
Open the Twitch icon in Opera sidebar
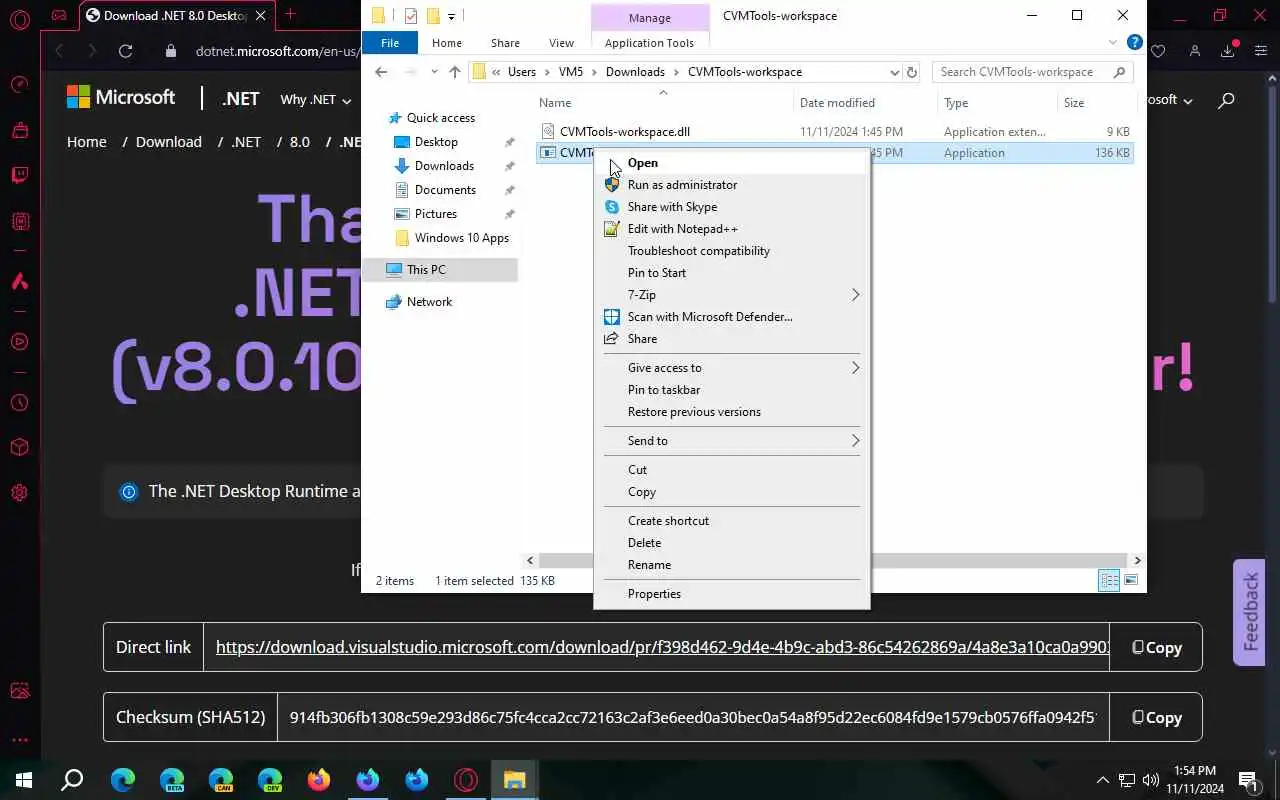(19, 174)
